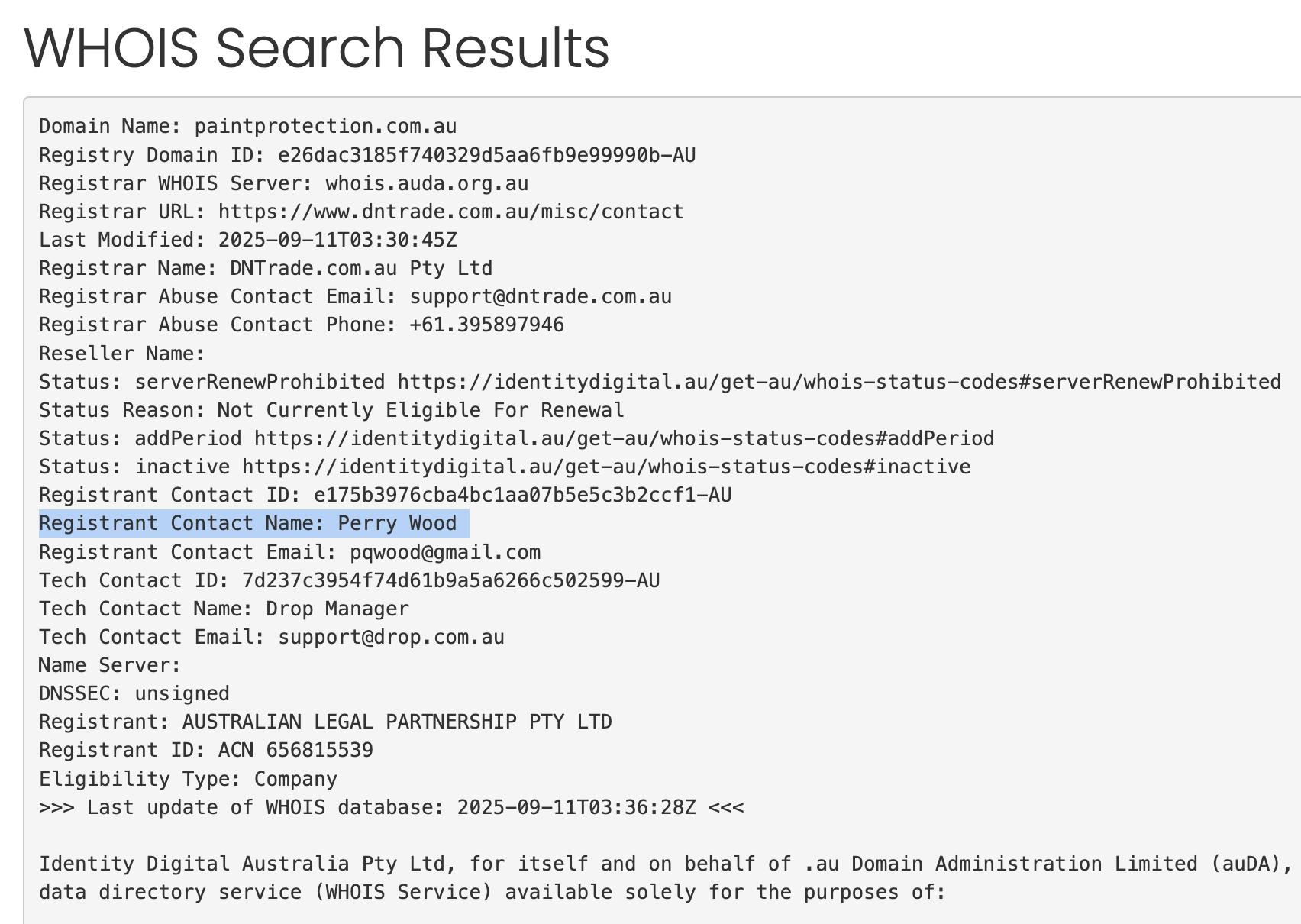
Task: Click the Last Modified timestamp line
Action: [248, 241]
